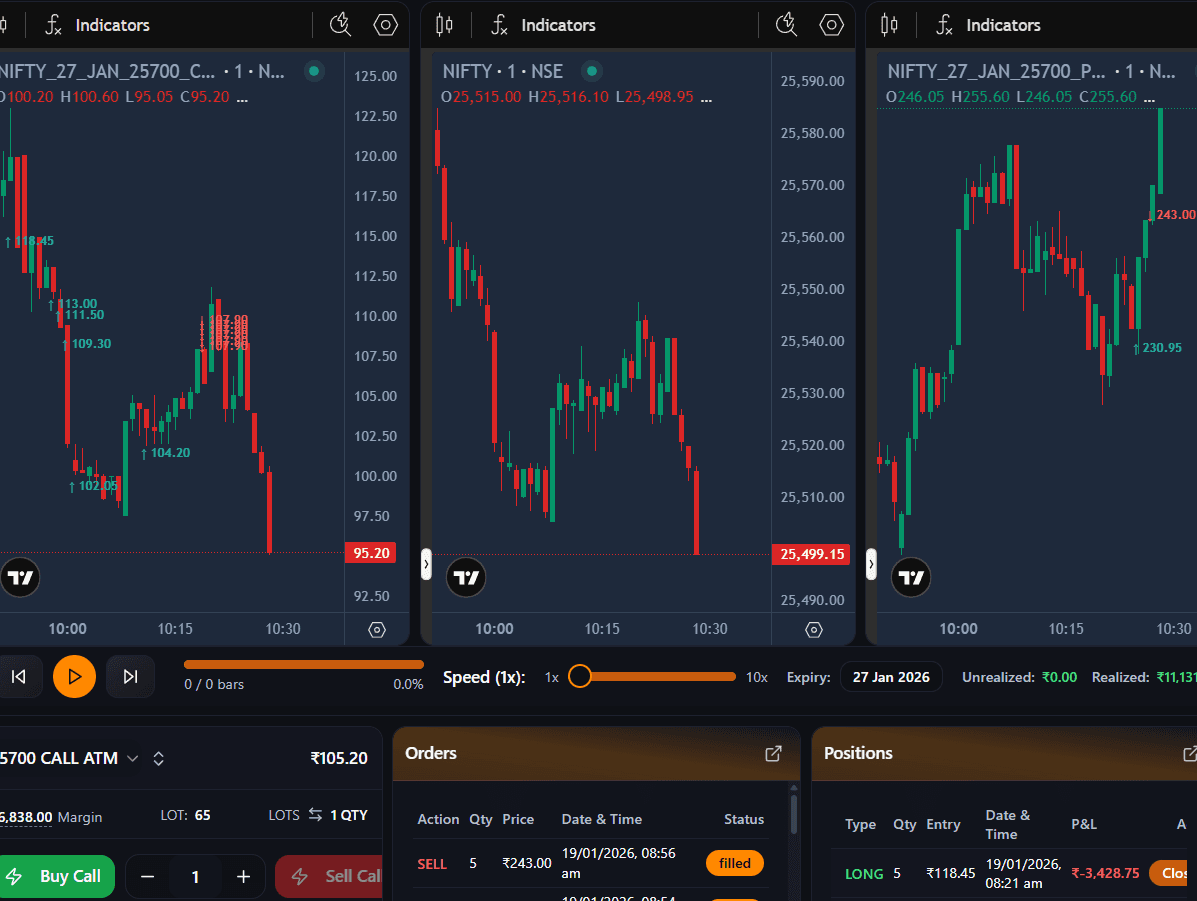This screenshot has width=1197, height=901.
Task: Pop out the Orders panel via external-link icon
Action: (x=773, y=754)
